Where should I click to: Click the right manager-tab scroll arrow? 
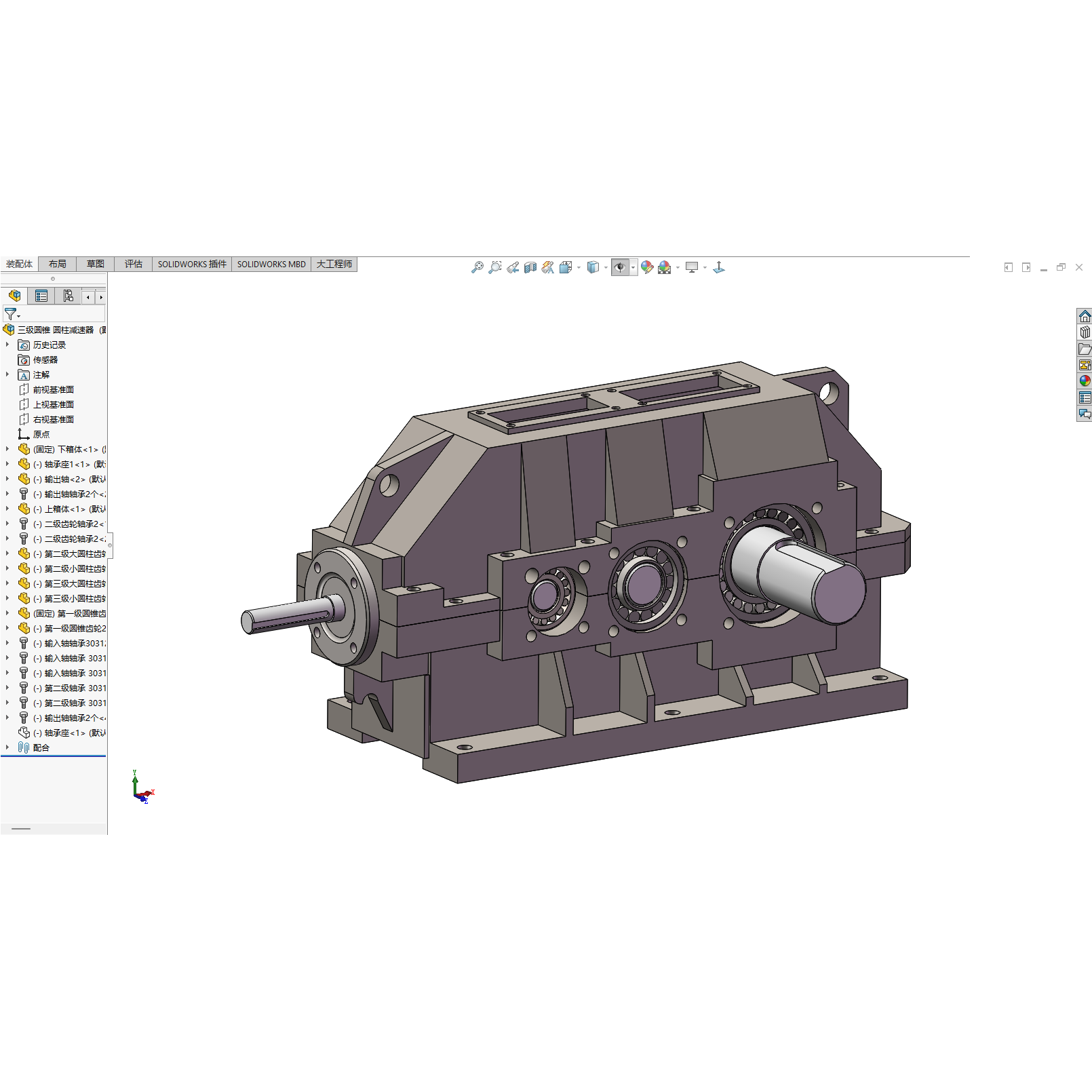point(100,297)
